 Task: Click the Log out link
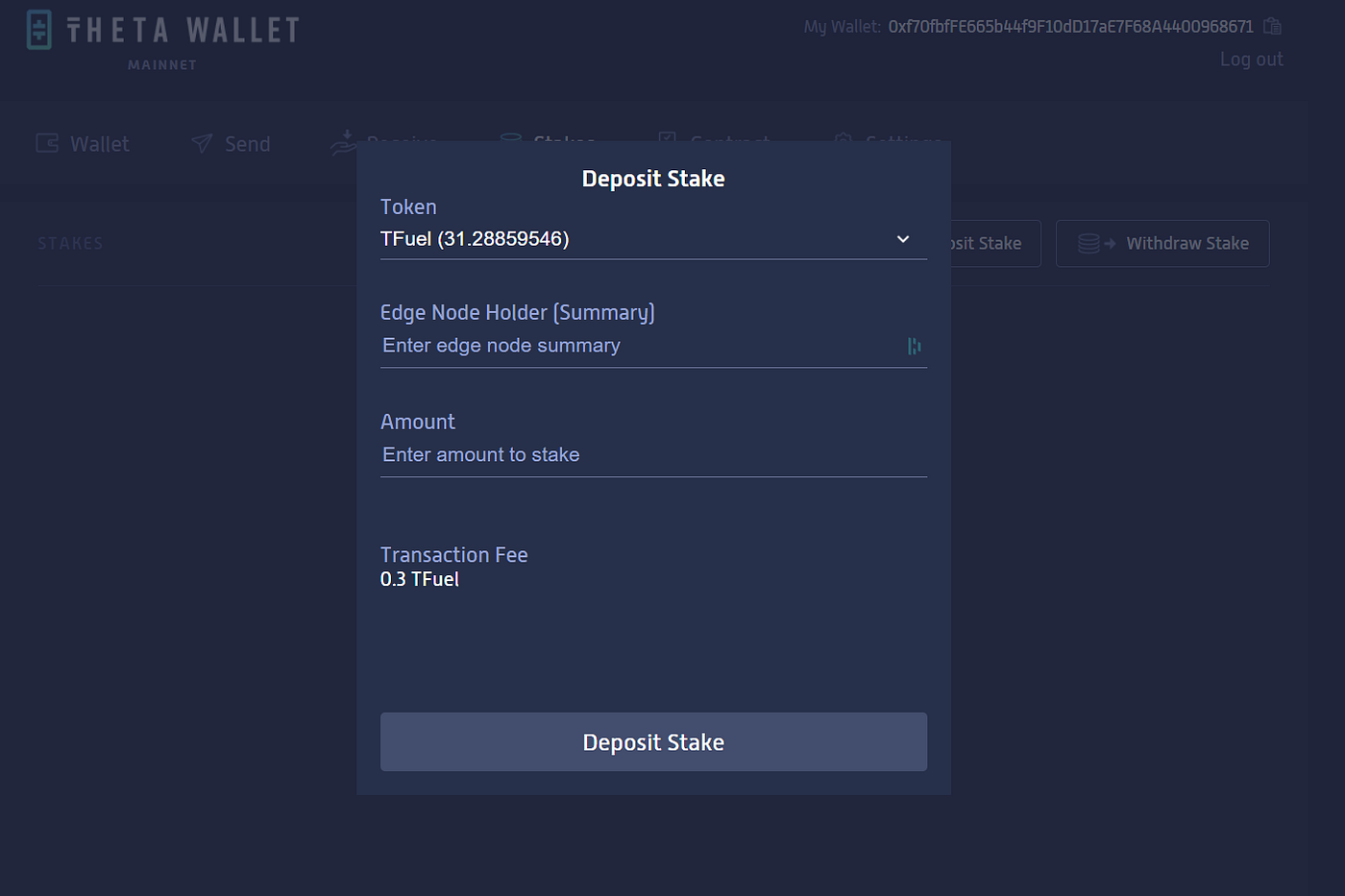[x=1251, y=60]
